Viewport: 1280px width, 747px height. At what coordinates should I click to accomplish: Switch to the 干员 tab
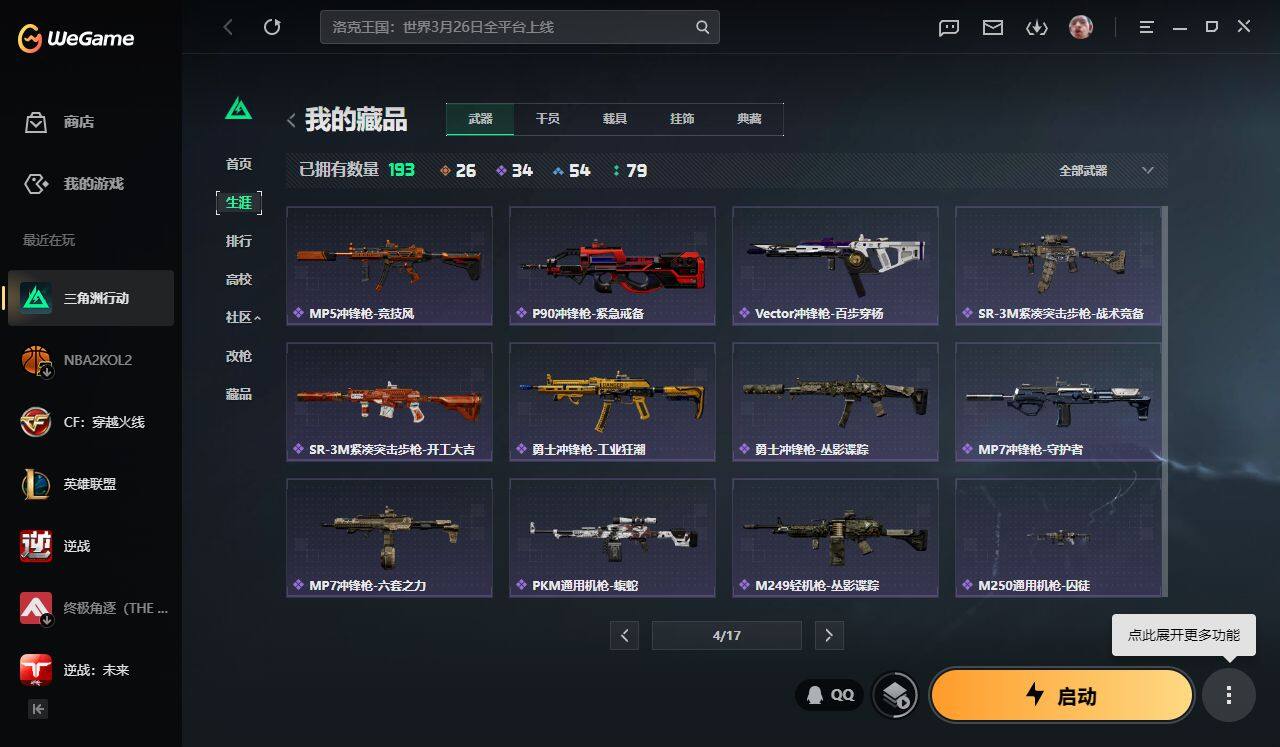point(548,119)
